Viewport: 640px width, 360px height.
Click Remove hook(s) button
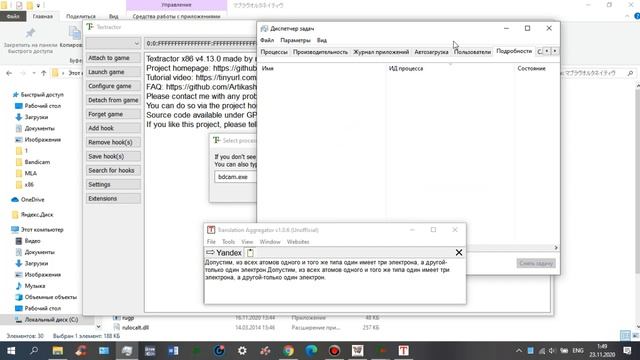(x=113, y=142)
